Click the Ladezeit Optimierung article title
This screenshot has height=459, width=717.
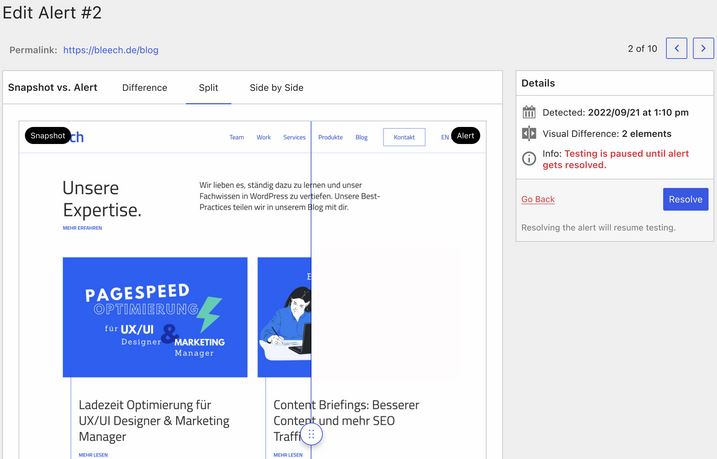[154, 421]
